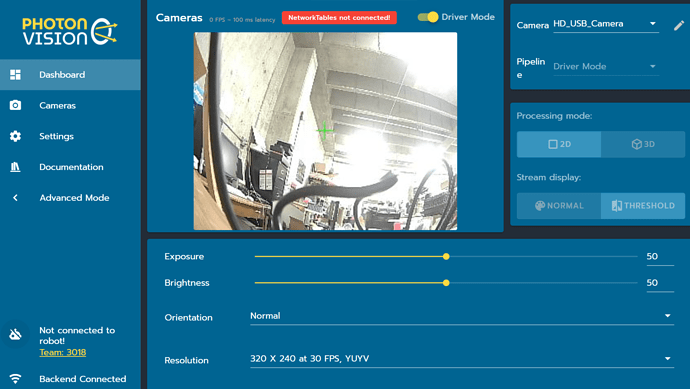690x389 pixels.
Task: Toggle the Driver Mode switch
Action: [x=428, y=17]
